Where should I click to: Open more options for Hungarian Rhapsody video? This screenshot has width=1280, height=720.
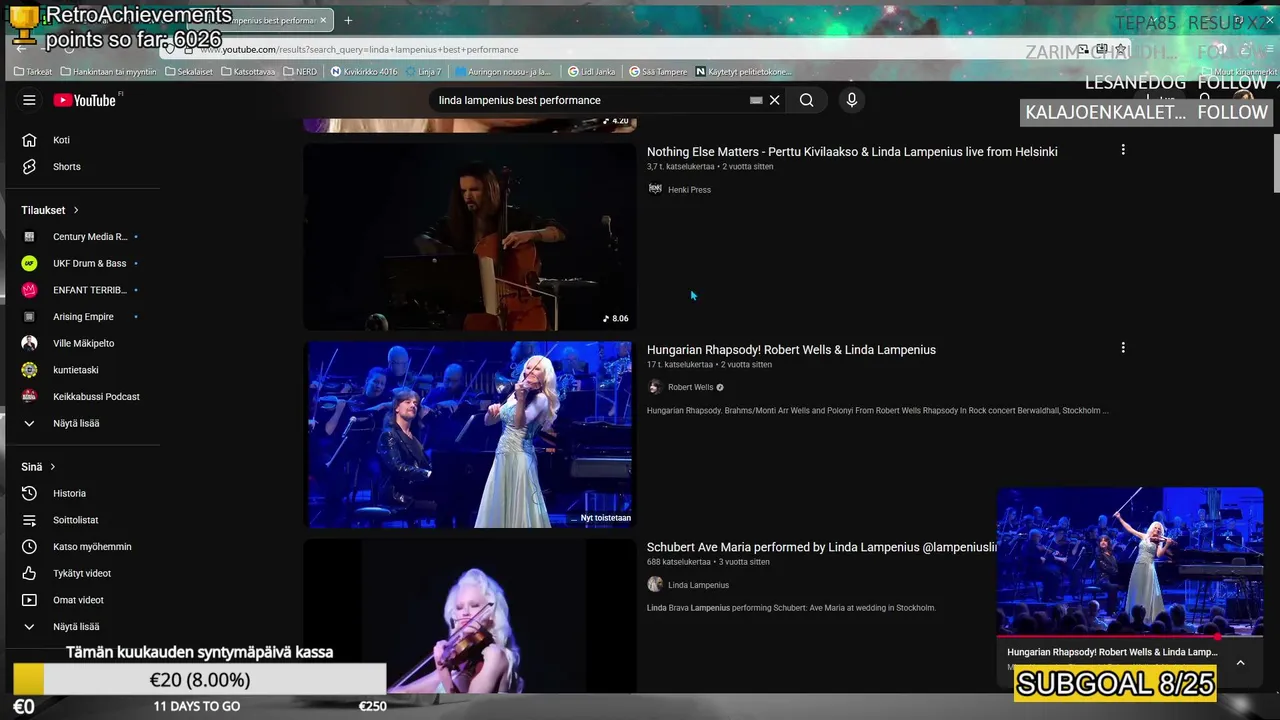coord(1122,348)
